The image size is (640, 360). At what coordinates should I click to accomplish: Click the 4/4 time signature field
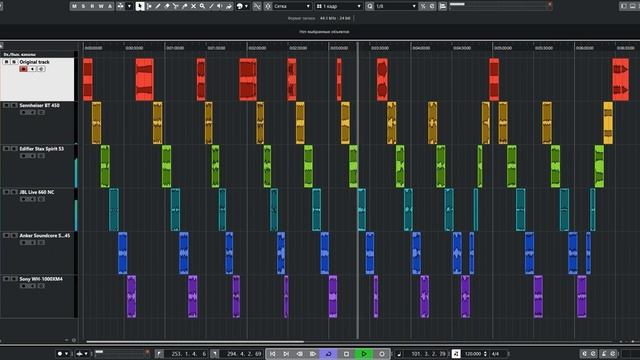[x=495, y=354]
